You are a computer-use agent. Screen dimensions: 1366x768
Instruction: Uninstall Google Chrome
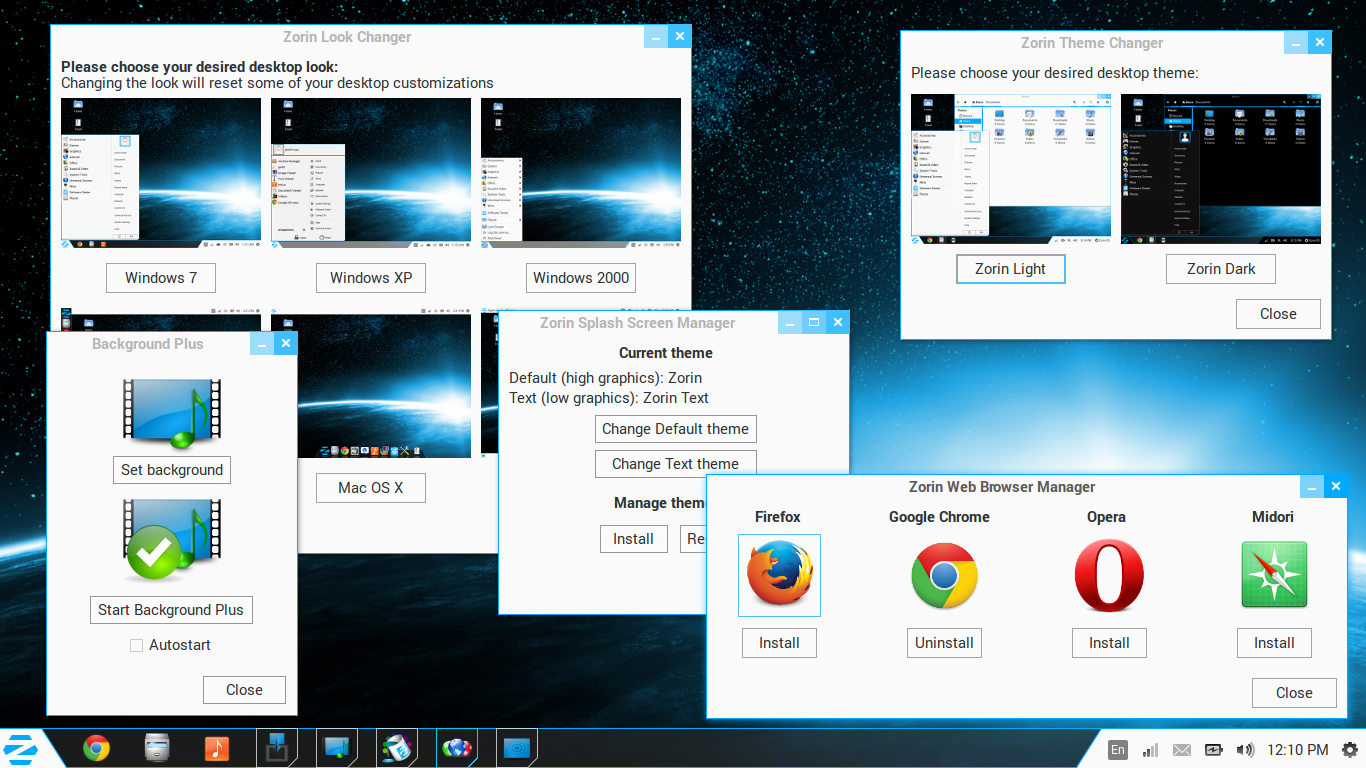[944, 643]
